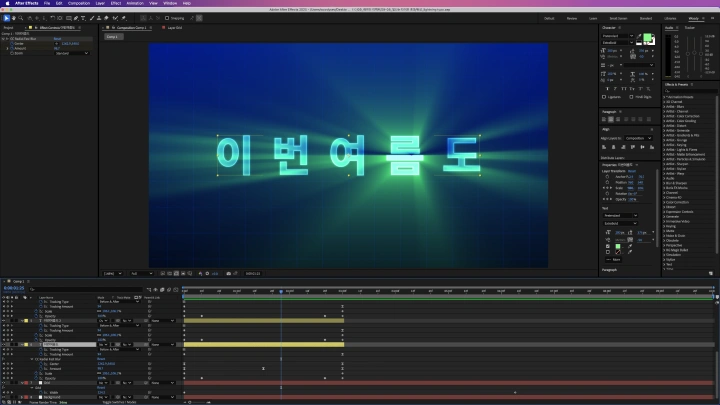720x405 pixels.
Task: Toggle visibility eye of the Background layer
Action: (4, 397)
